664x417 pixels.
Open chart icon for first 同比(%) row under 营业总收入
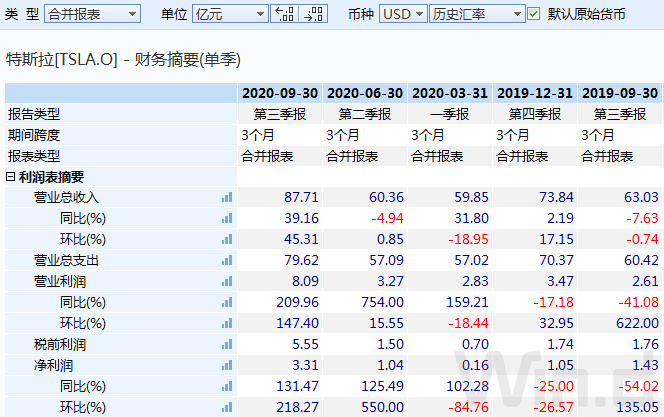[x=227, y=218]
